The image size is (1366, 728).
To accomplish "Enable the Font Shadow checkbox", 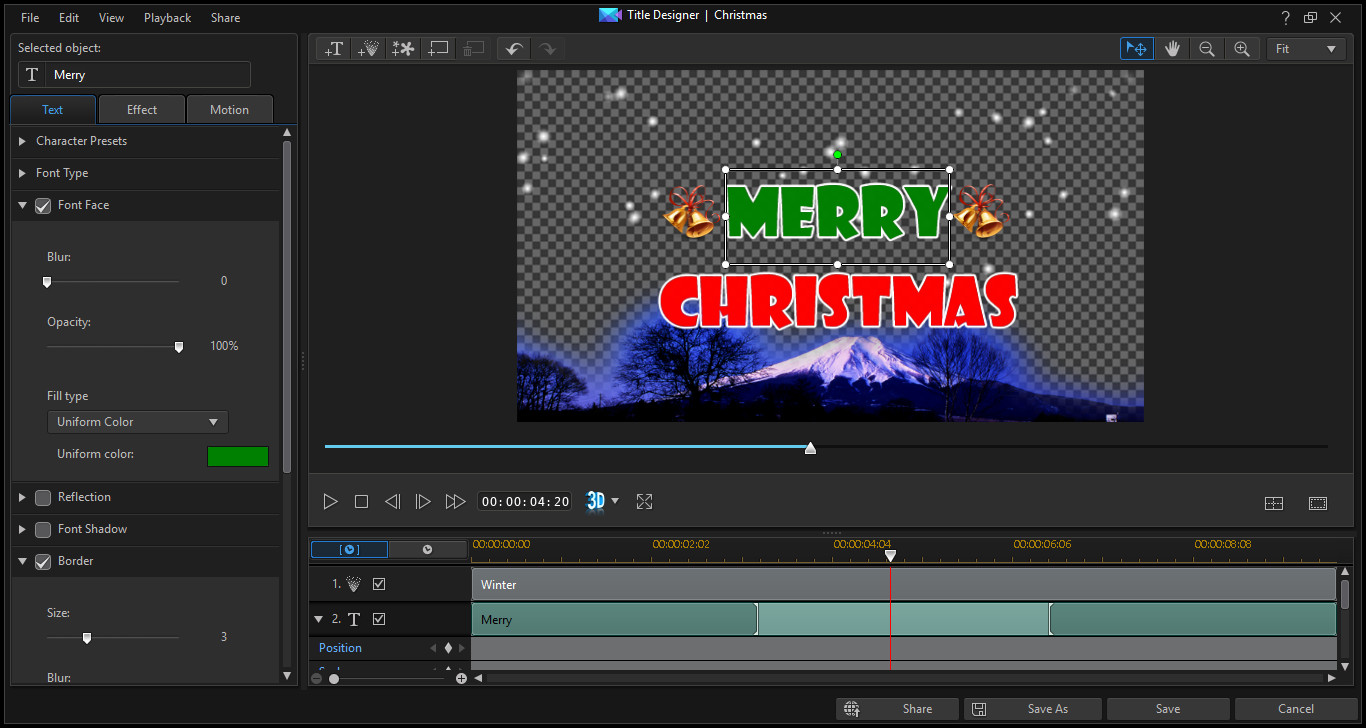I will [43, 529].
